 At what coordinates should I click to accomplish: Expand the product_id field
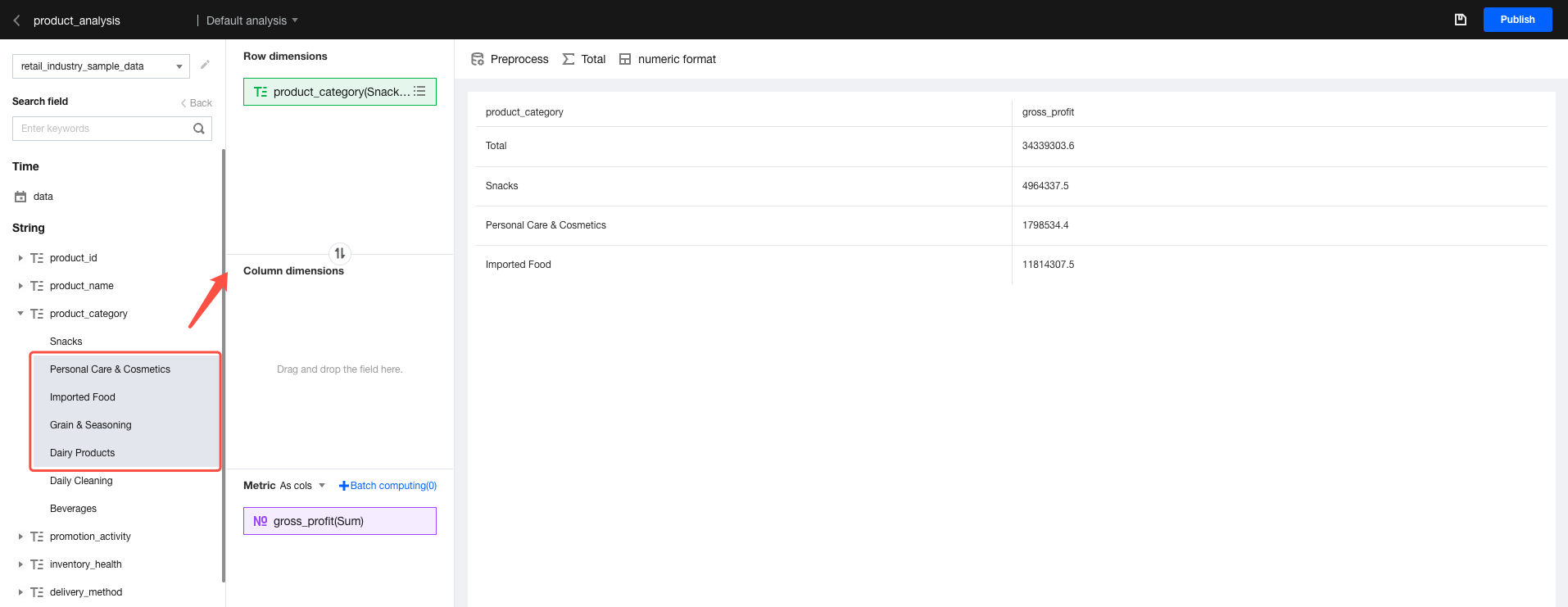(20, 258)
